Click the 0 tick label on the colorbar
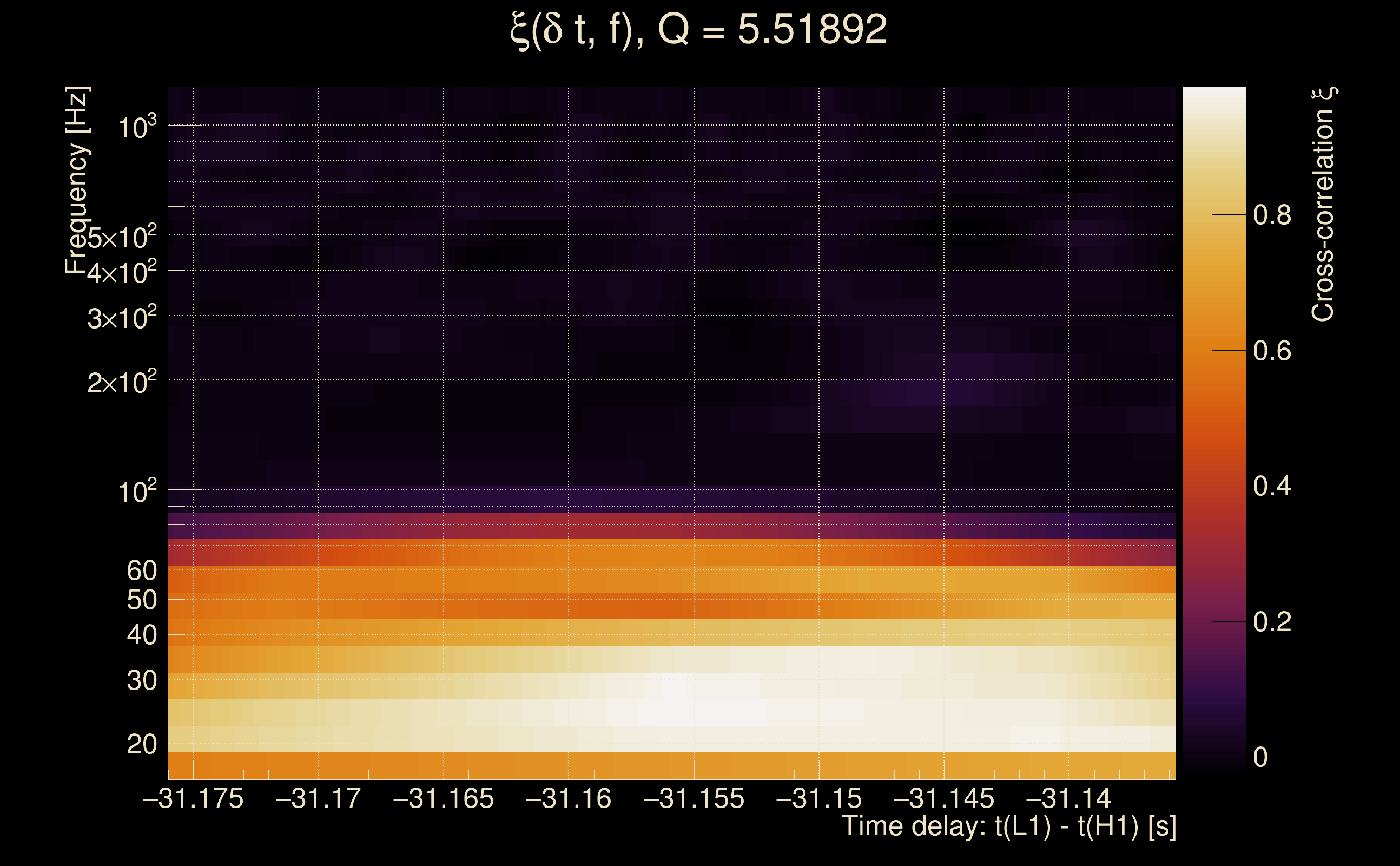 click(x=1260, y=757)
